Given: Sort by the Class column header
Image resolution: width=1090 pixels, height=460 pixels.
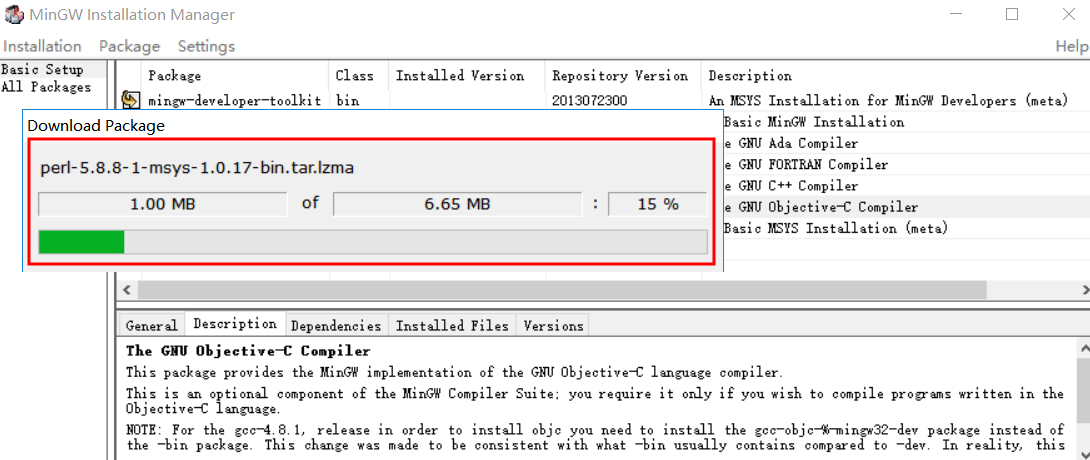Looking at the screenshot, I should [359, 76].
